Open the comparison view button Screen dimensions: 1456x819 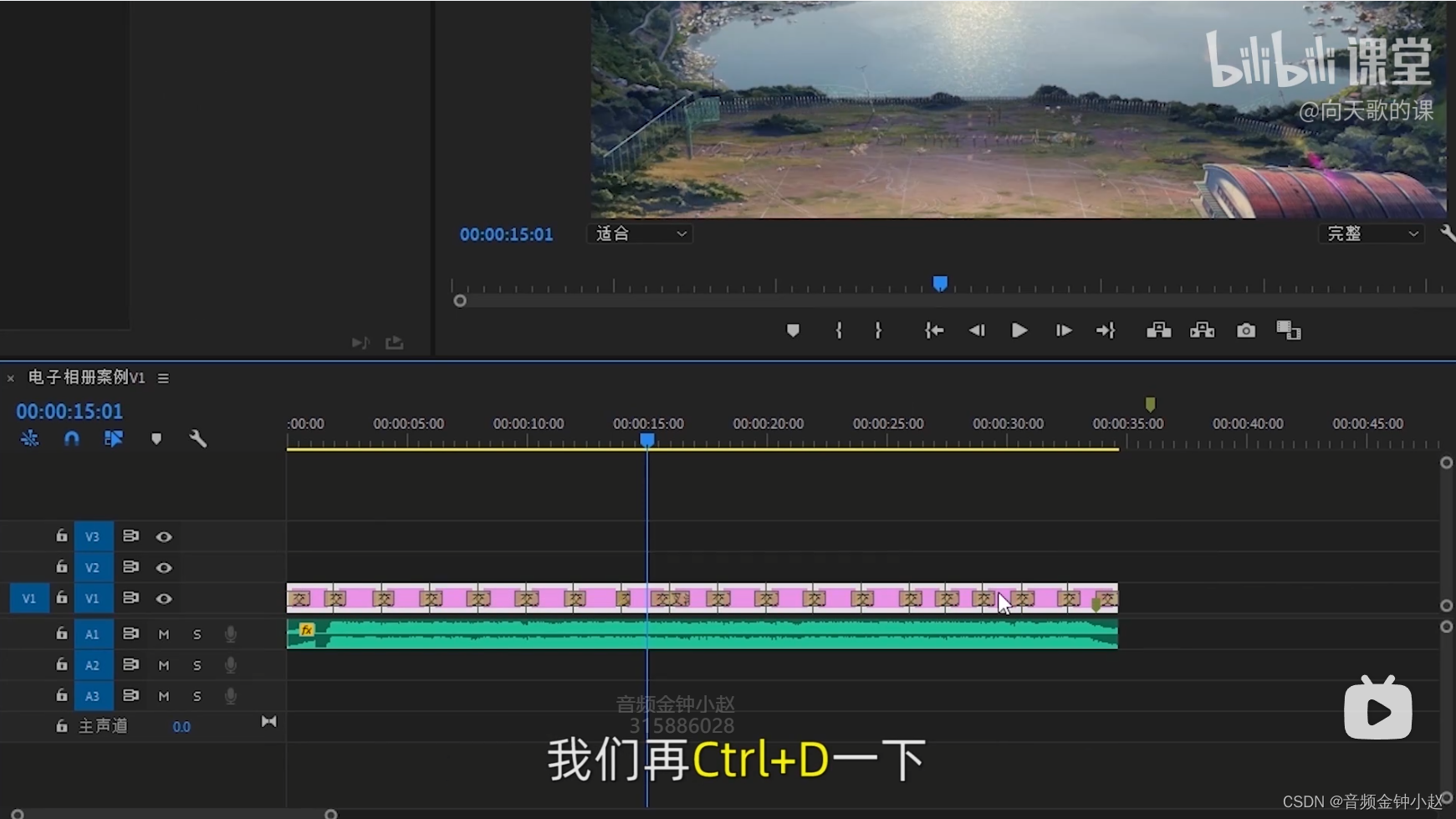[1289, 330]
